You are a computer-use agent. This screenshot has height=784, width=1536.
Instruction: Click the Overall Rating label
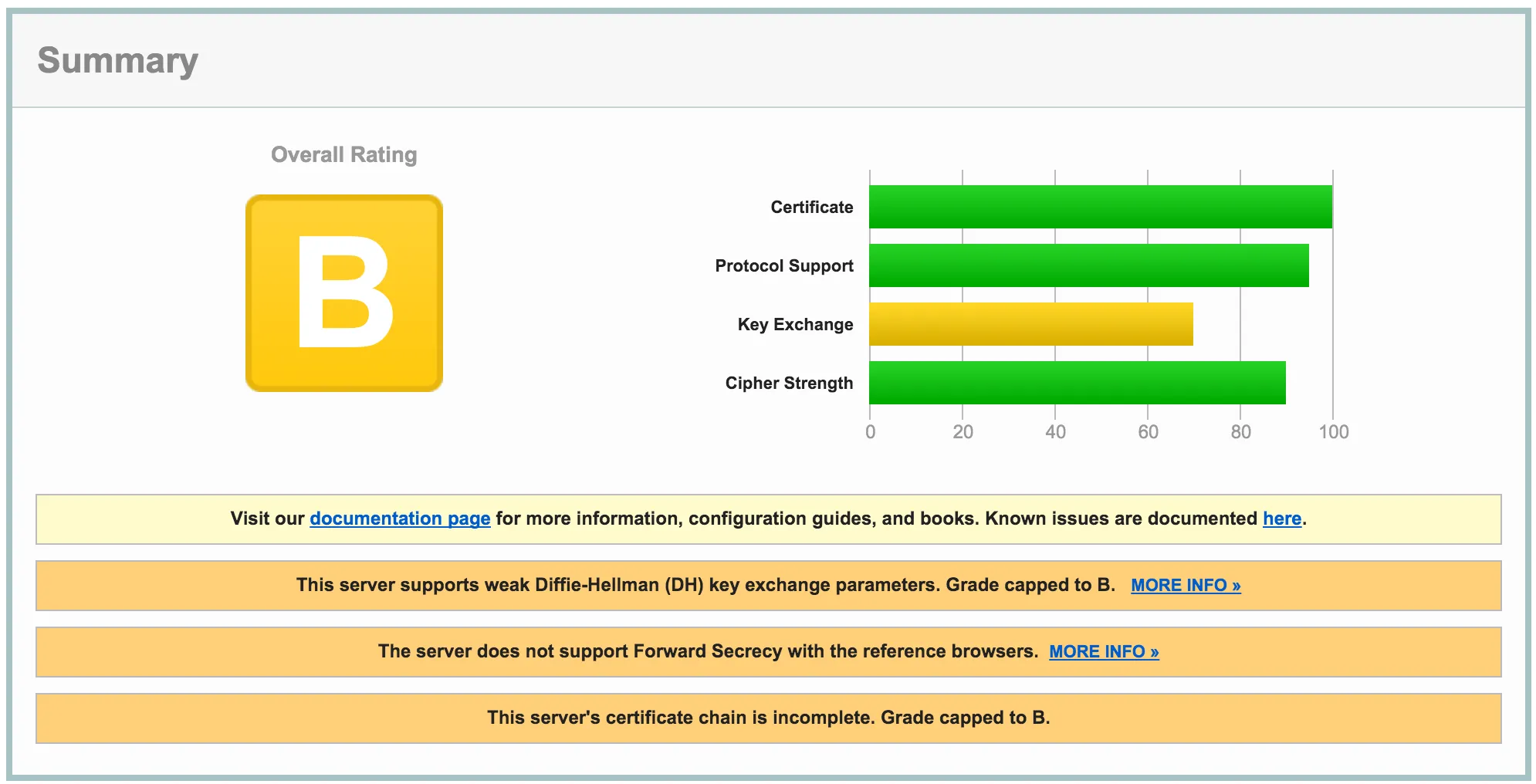[343, 154]
